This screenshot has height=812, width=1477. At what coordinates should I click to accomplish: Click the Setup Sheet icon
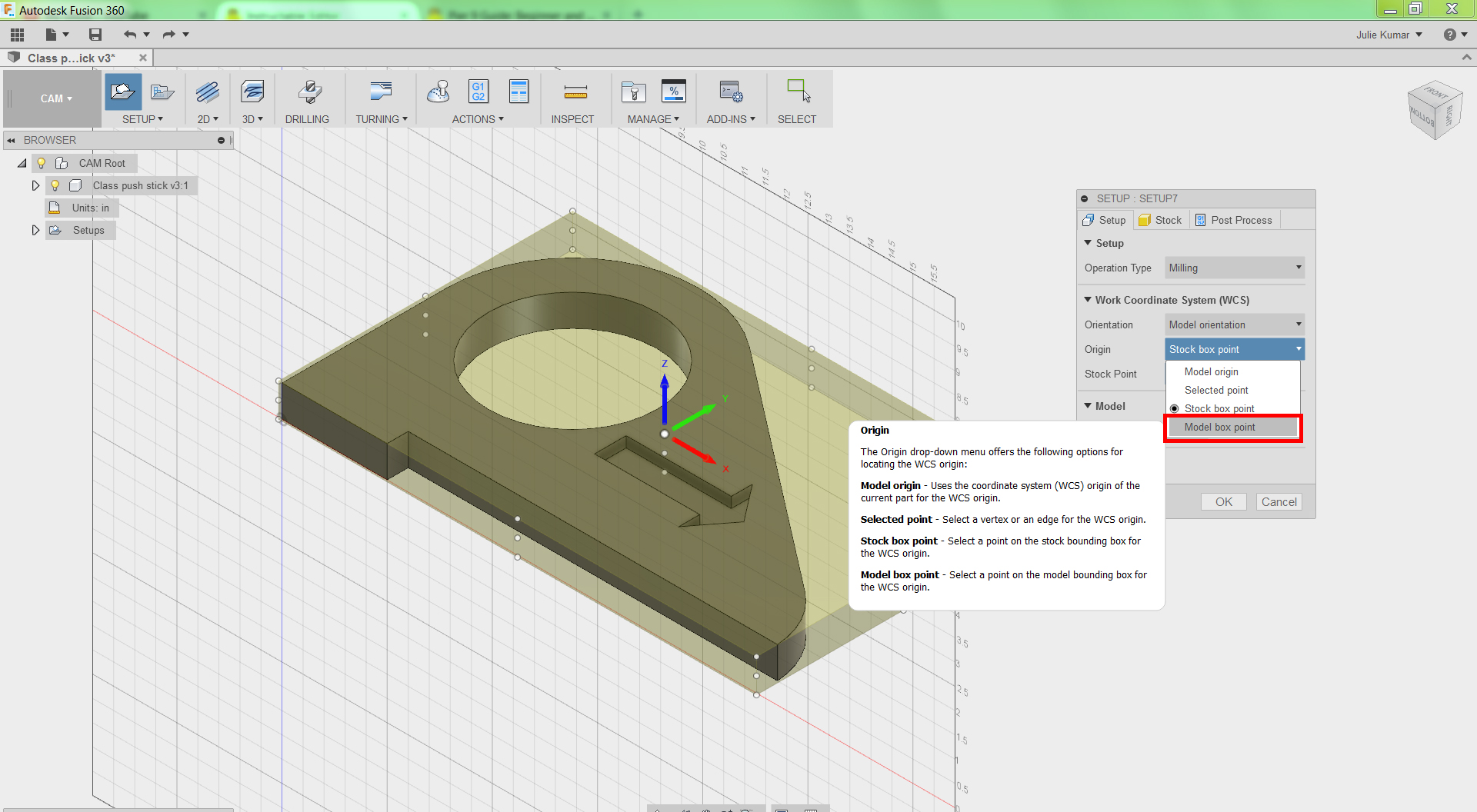519,92
